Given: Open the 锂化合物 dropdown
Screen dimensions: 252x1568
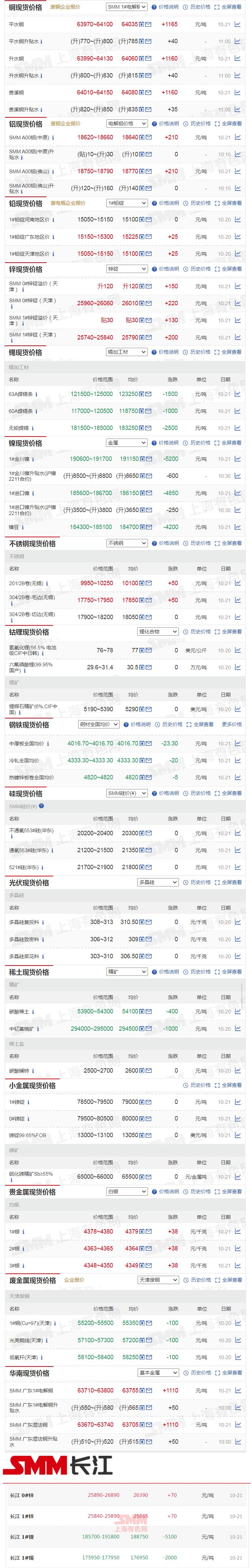Looking at the screenshot, I should coord(158,632).
